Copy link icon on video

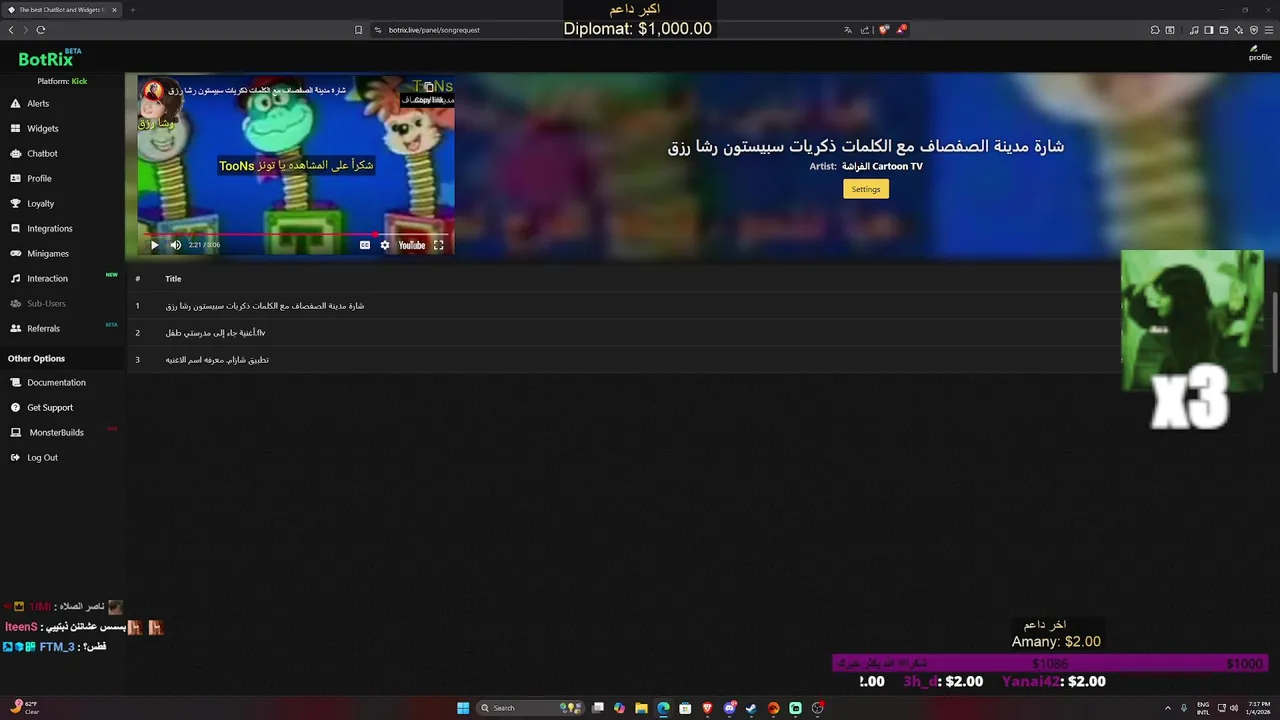[x=428, y=88]
